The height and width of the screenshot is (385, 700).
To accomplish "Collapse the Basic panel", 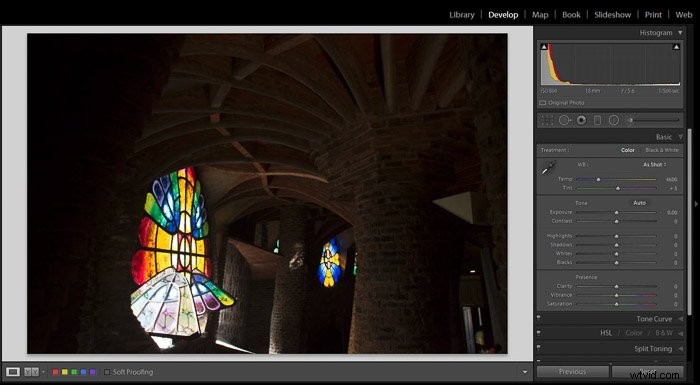I will 680,137.
